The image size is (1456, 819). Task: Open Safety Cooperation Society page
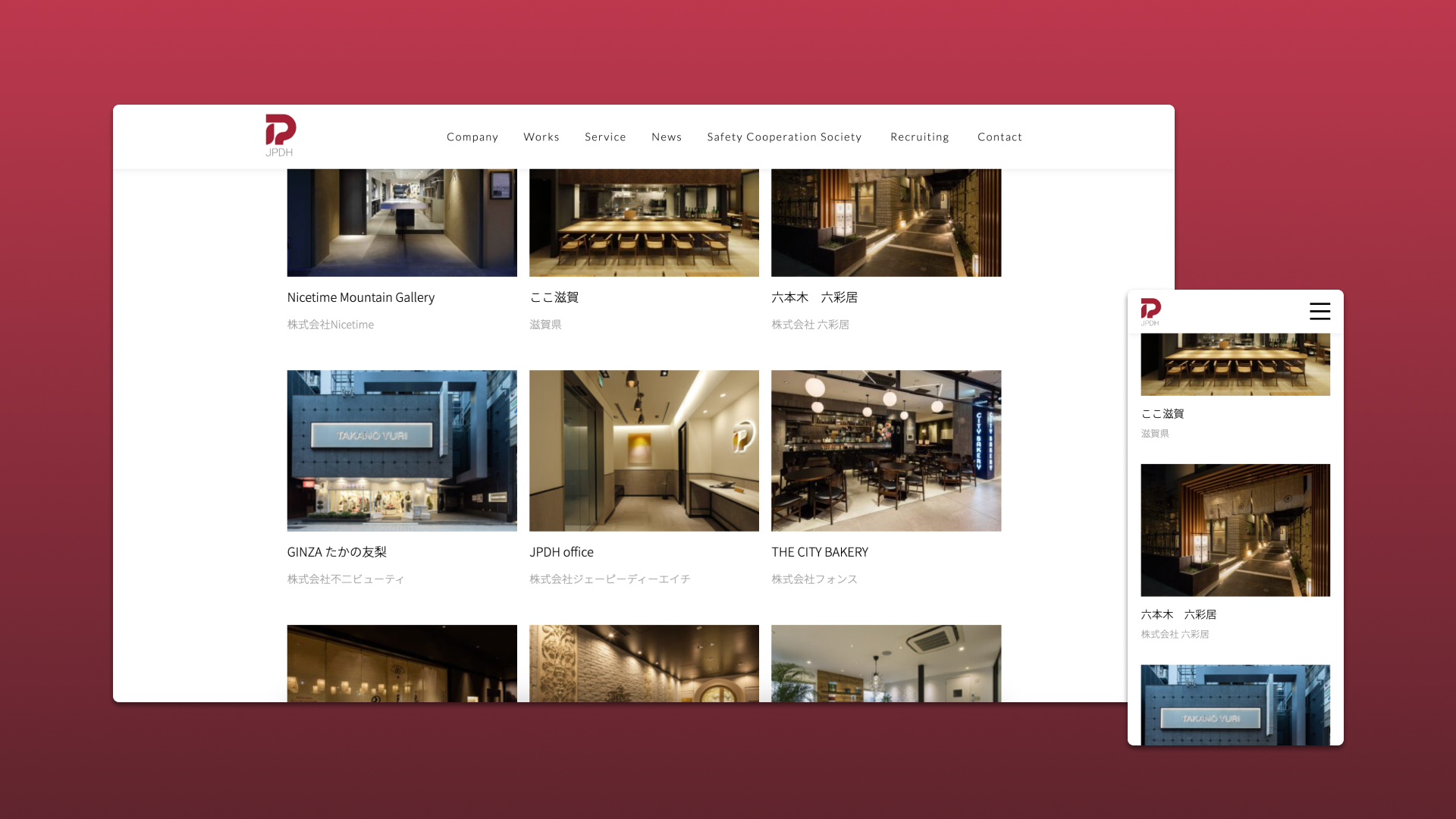(784, 137)
